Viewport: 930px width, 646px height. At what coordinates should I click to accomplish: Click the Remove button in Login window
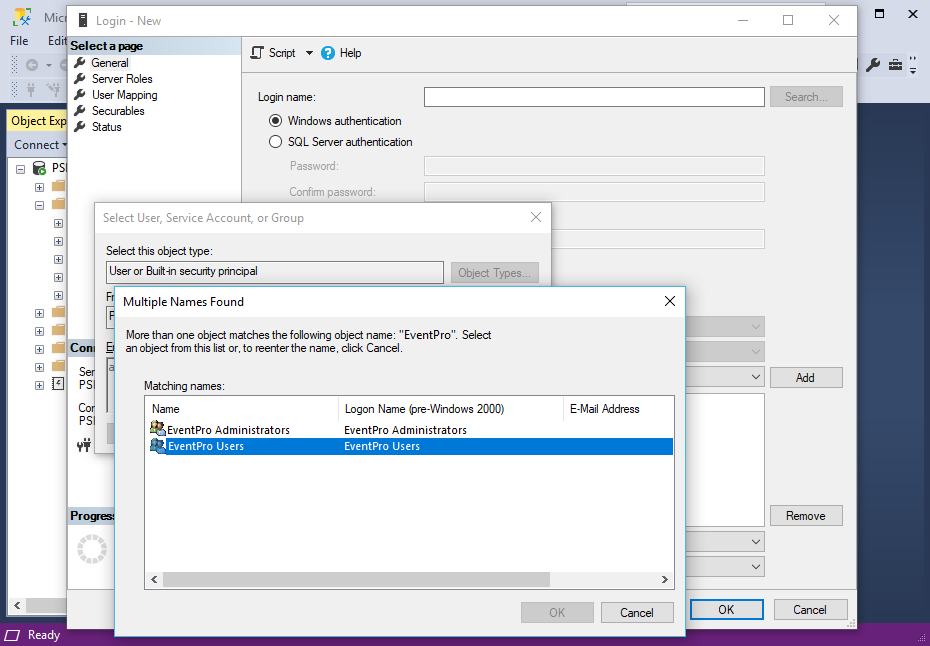click(806, 515)
